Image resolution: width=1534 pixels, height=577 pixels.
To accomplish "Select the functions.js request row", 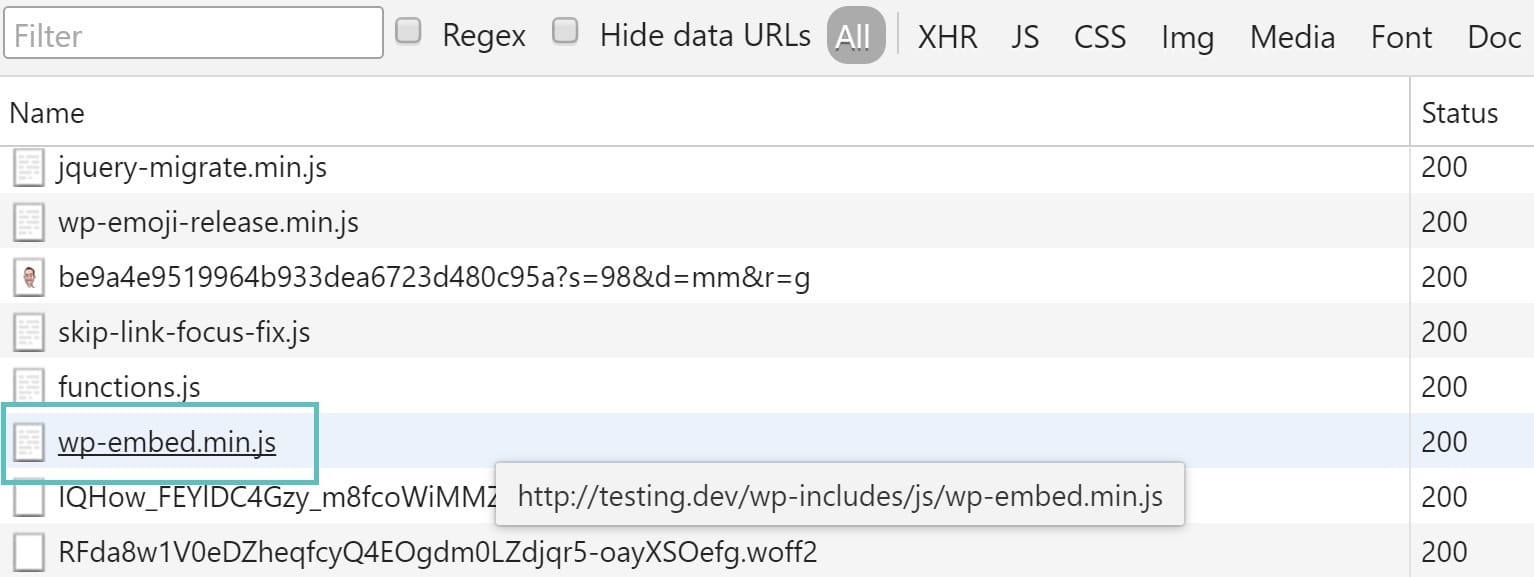I will pyautogui.click(x=130, y=387).
